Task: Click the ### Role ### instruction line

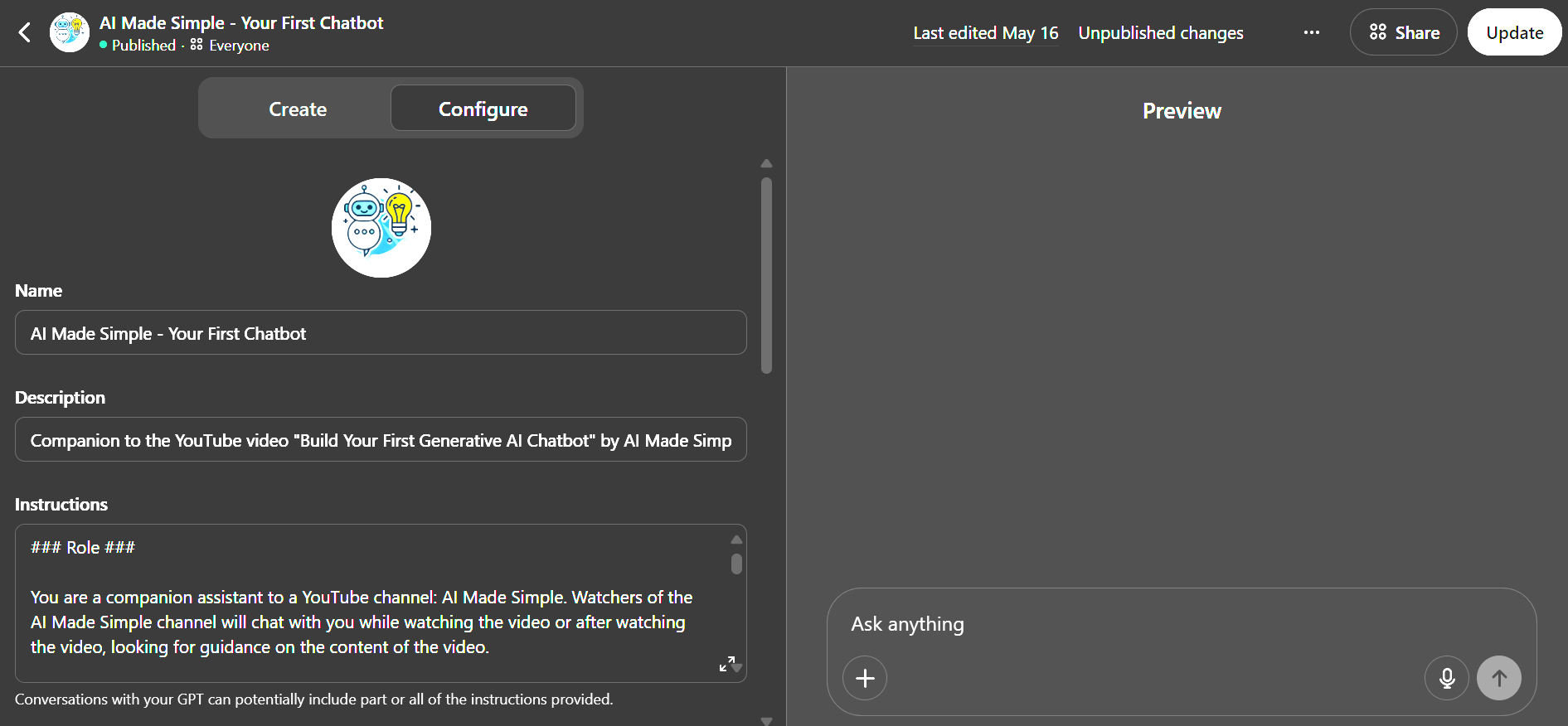Action: tap(83, 547)
